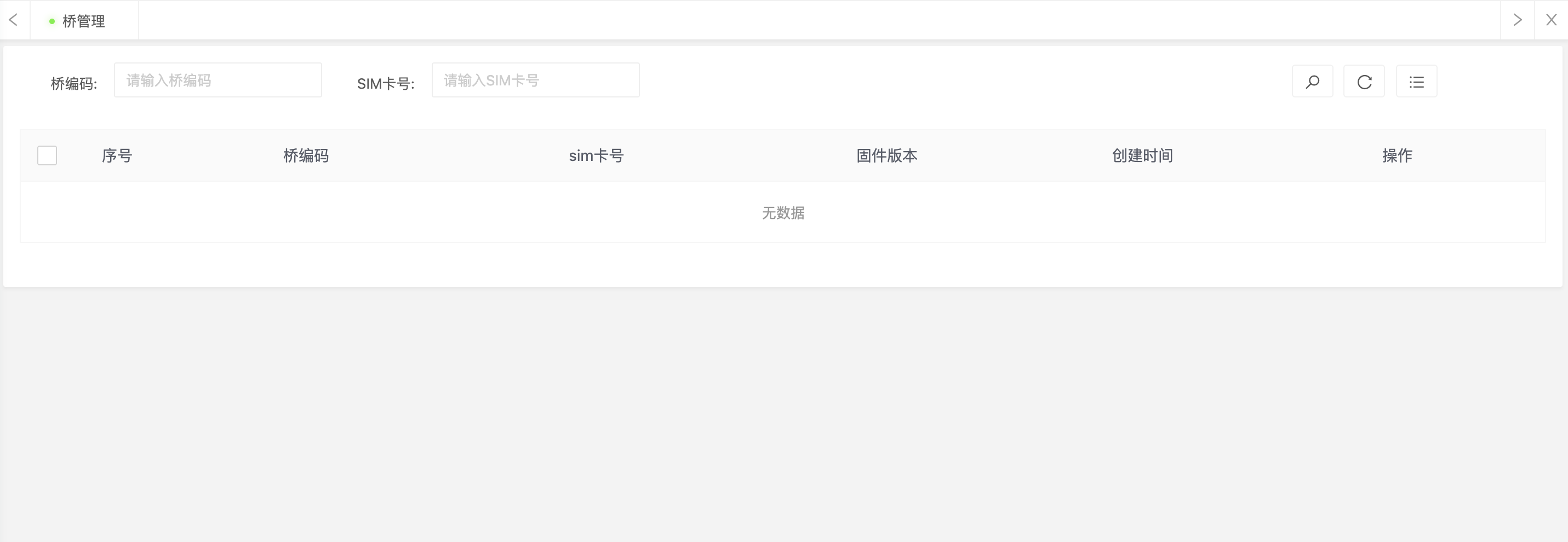Focus the 桥编码 input field
The height and width of the screenshot is (542, 1568).
pyautogui.click(x=218, y=80)
